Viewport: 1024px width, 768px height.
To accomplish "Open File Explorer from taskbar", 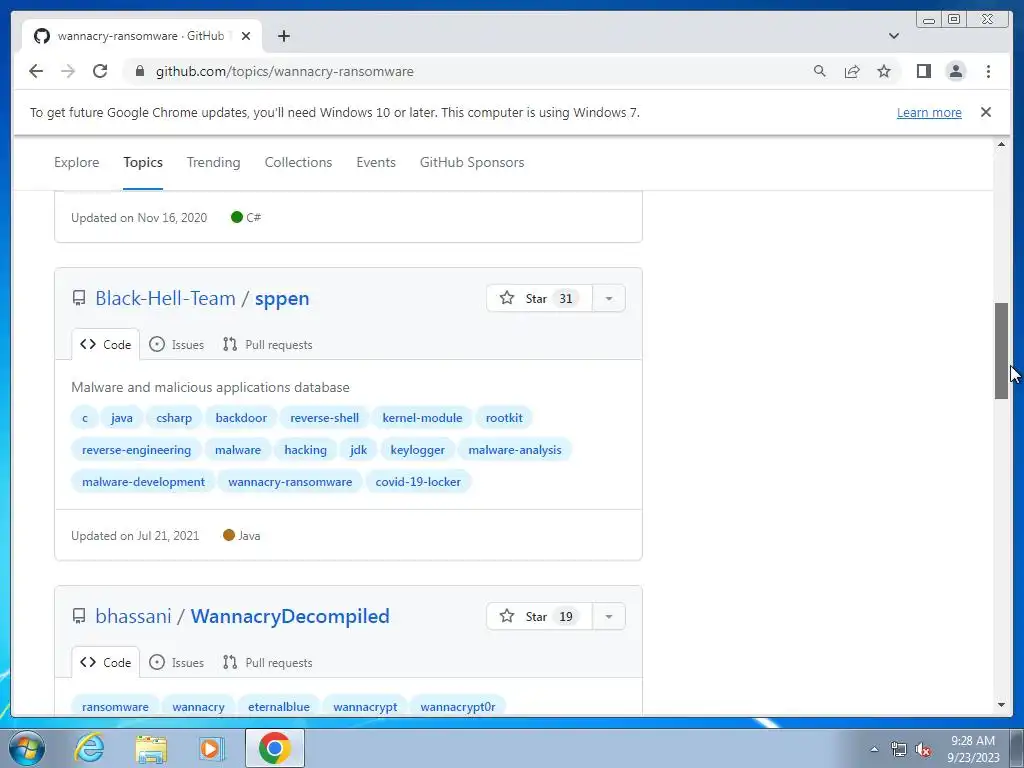I will (151, 748).
